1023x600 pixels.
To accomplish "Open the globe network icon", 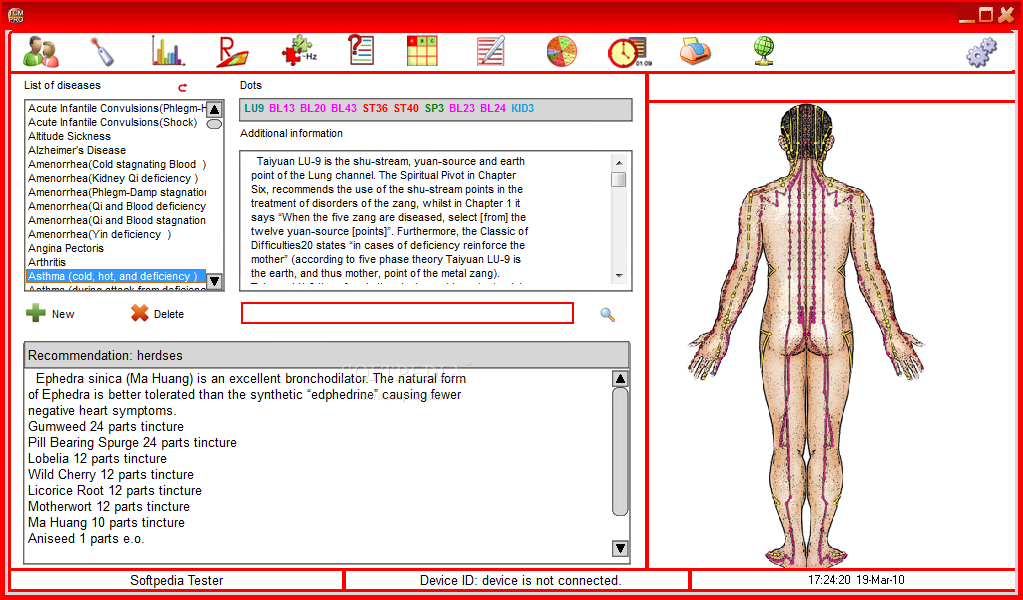I will pos(763,52).
